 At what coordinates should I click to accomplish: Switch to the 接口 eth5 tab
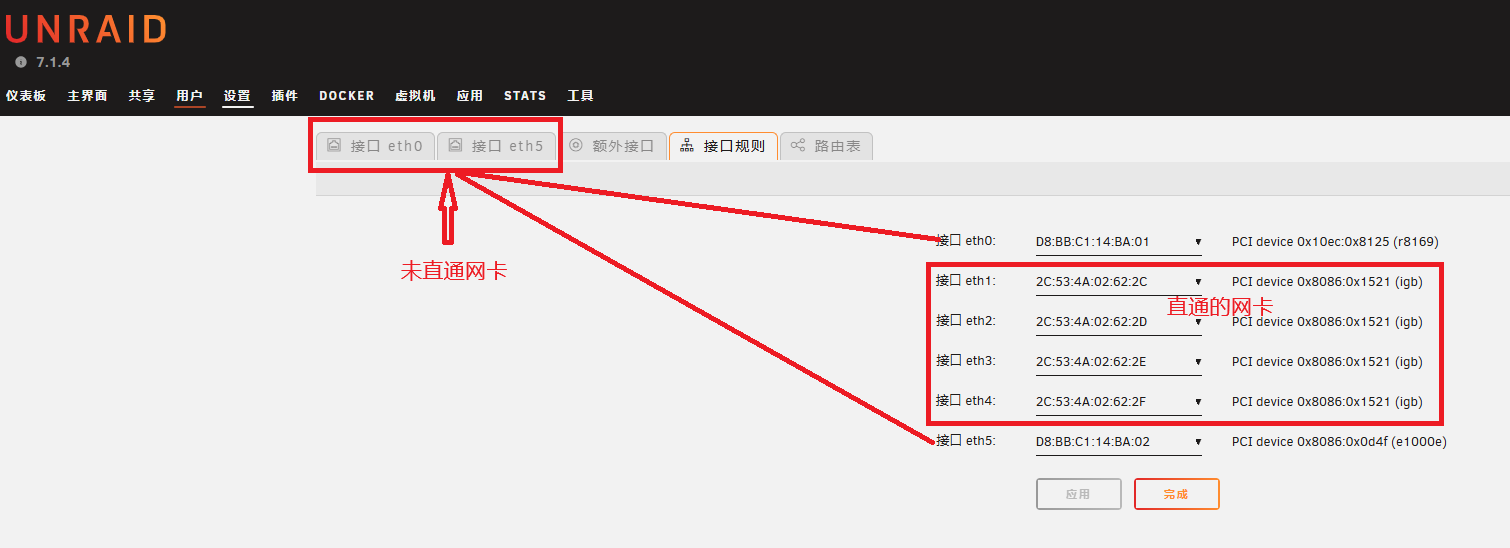click(497, 146)
